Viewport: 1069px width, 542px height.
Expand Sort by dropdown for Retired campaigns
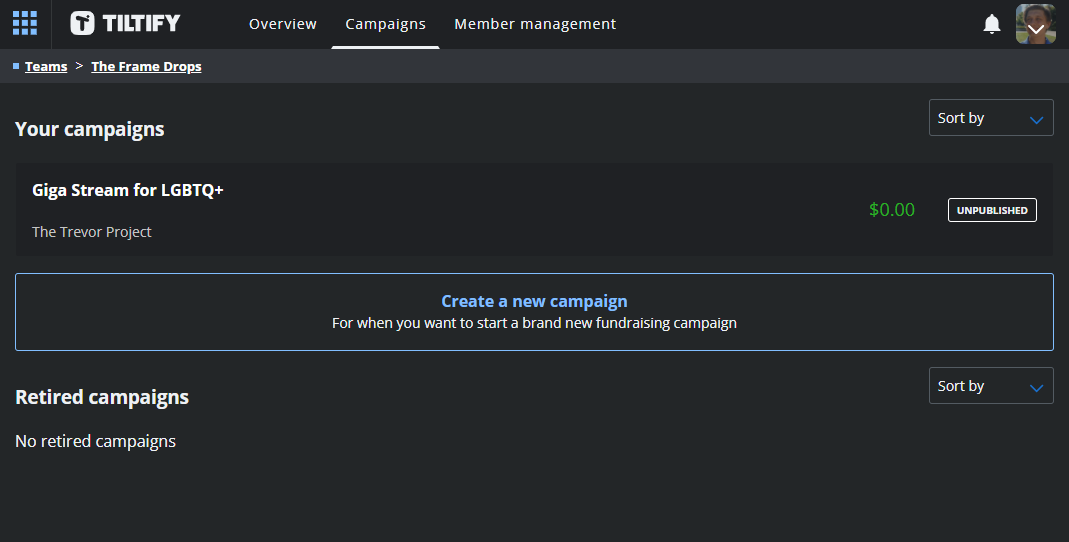click(991, 386)
